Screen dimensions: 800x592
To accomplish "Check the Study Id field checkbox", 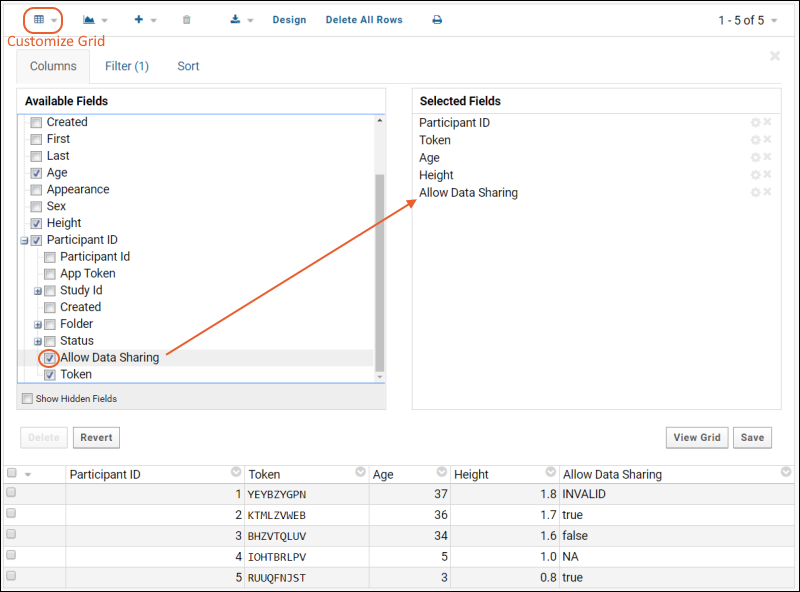I will click(49, 291).
